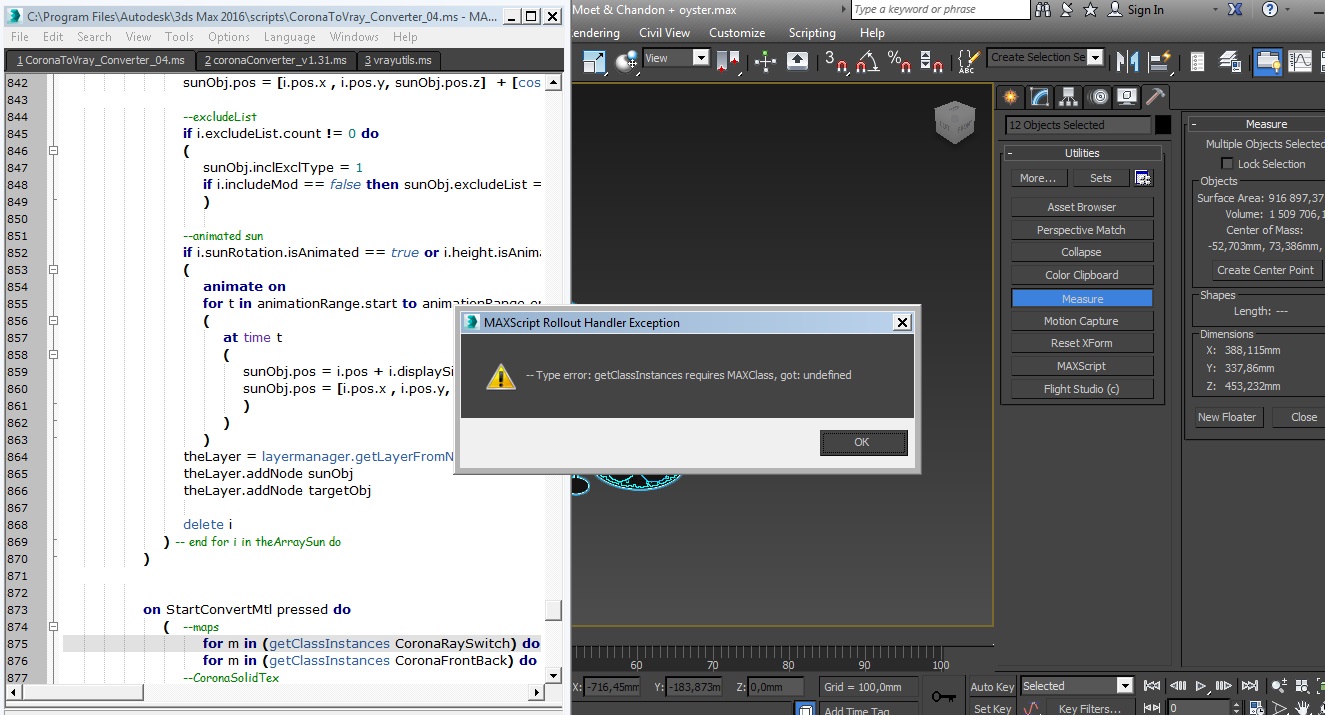Image resolution: width=1325 pixels, height=715 pixels.
Task: Enable the Lock Selection checkbox
Action: tap(1227, 164)
